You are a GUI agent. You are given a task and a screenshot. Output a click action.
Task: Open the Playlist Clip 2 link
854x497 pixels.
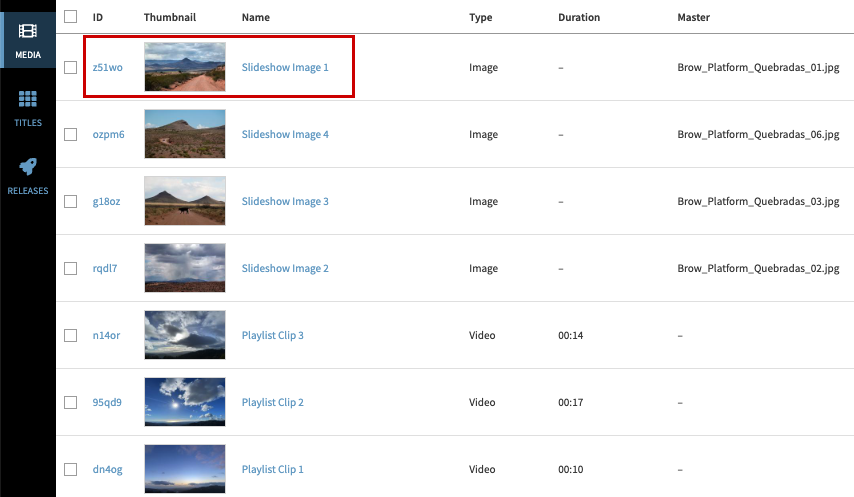tap(272, 402)
